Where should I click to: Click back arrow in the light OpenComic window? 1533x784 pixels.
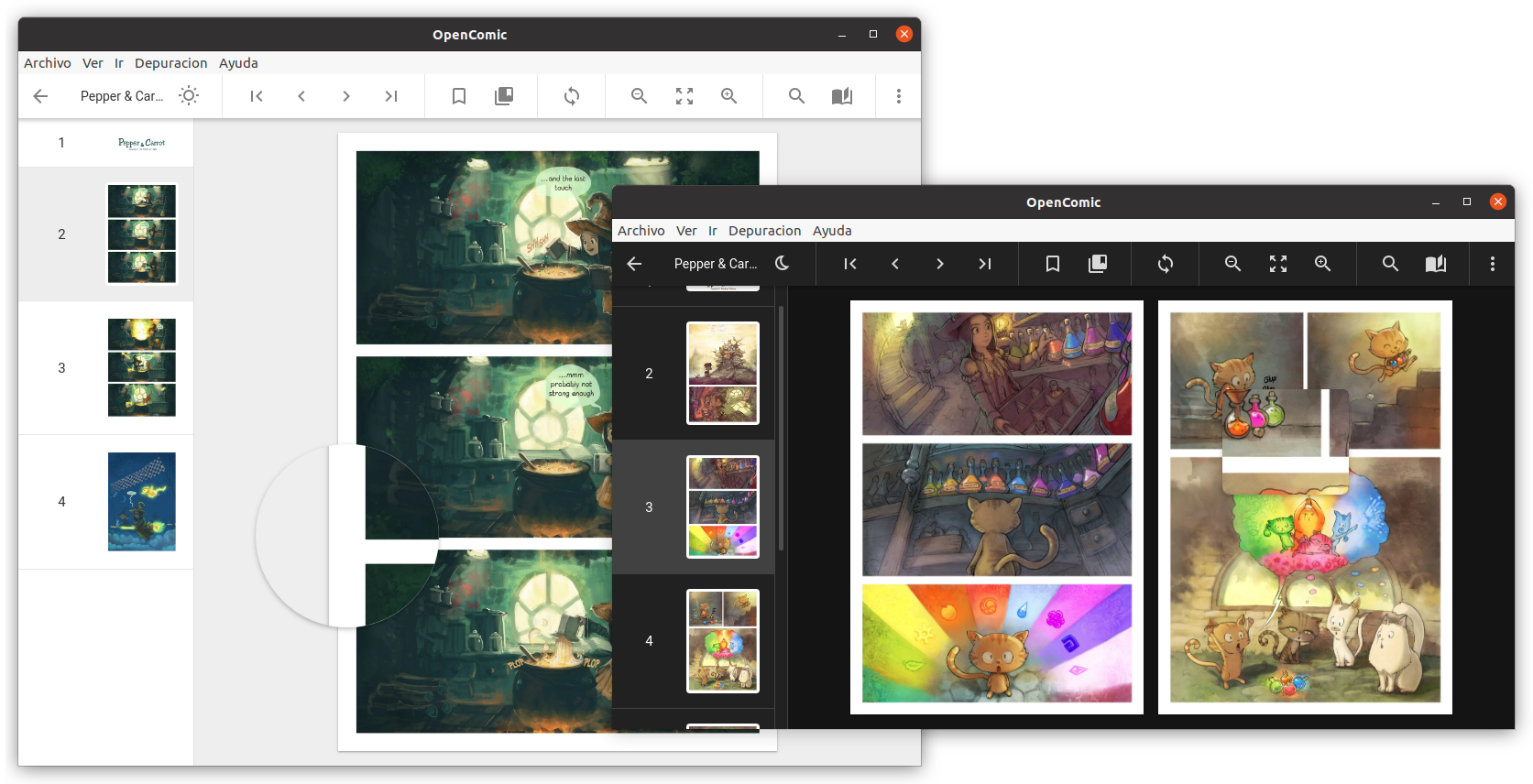click(40, 96)
